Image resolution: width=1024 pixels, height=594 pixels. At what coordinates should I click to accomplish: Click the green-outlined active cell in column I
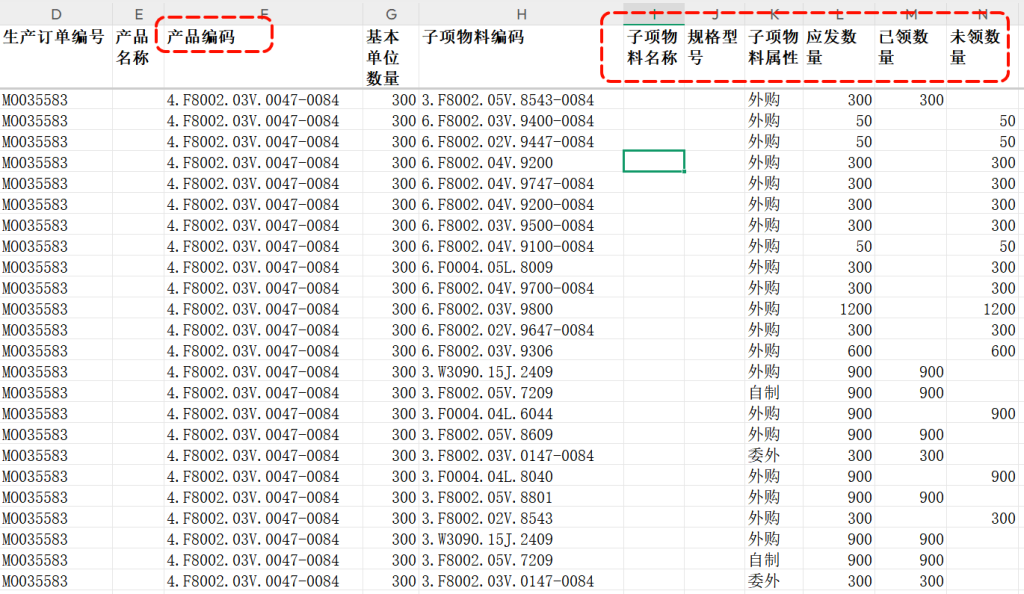tap(654, 161)
